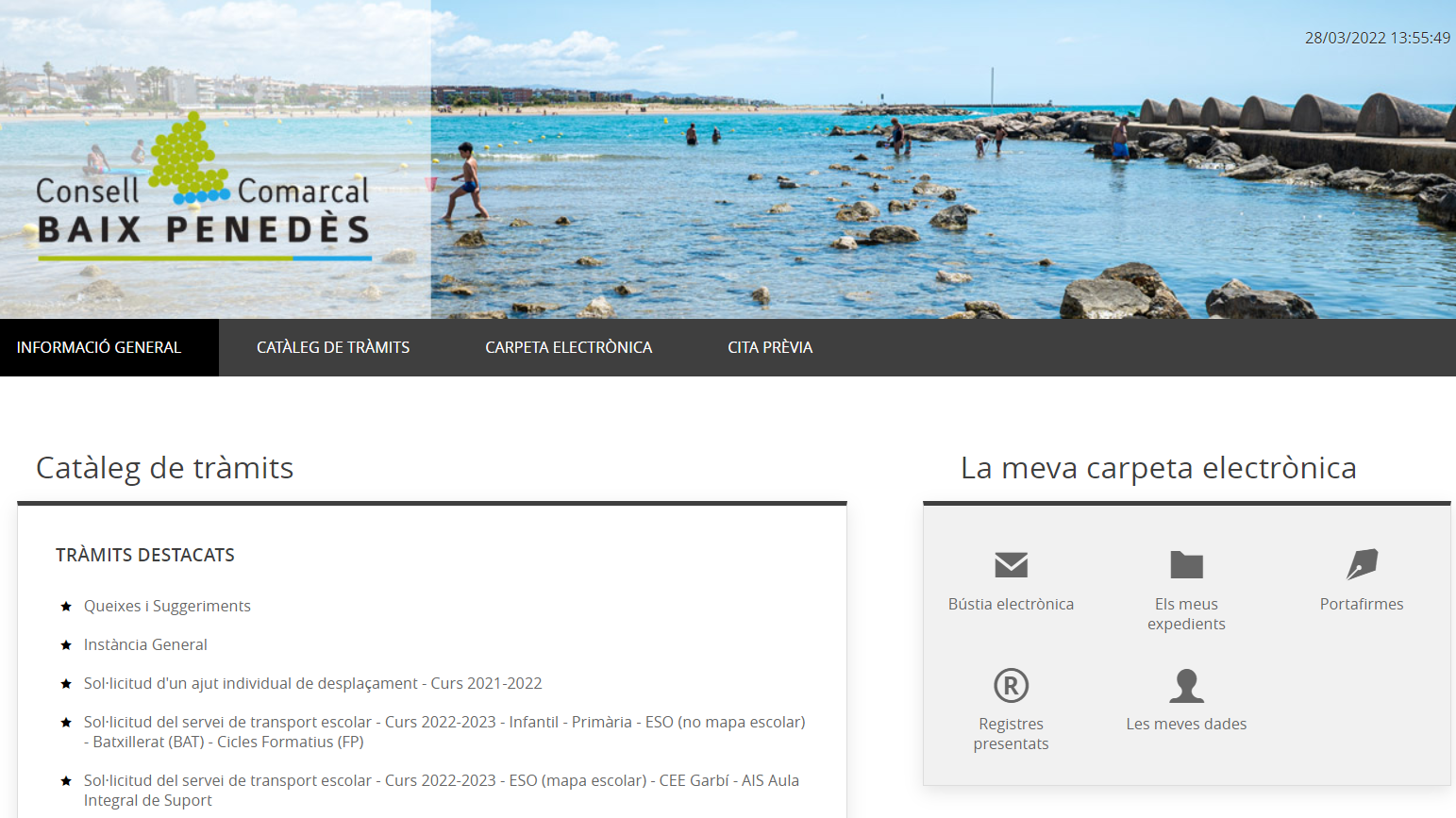Screen dimensions: 1456x818
Task: Open transport escolar no mapa escolar link
Action: point(443,722)
